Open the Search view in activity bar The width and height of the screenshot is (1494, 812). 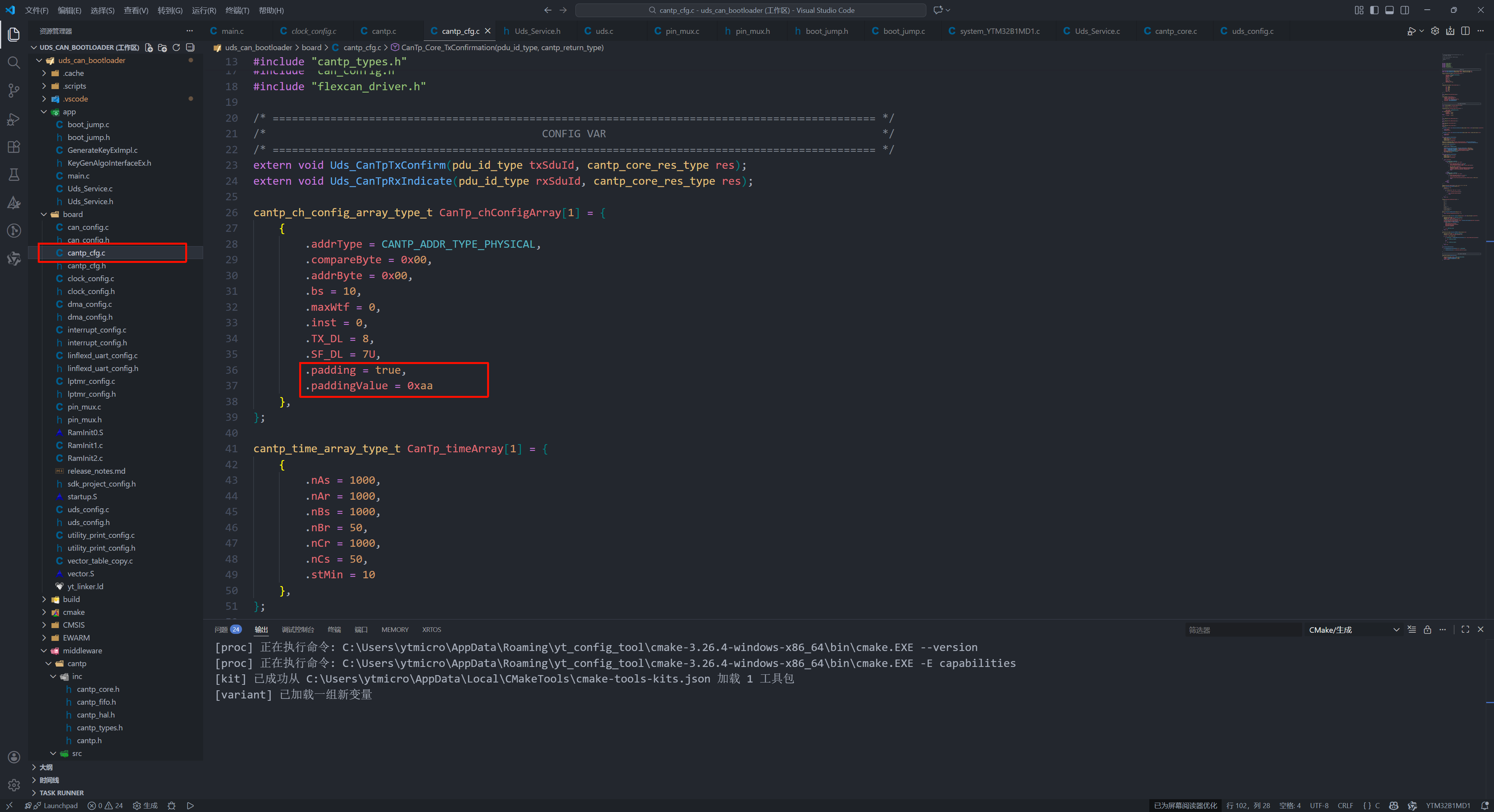(x=14, y=63)
